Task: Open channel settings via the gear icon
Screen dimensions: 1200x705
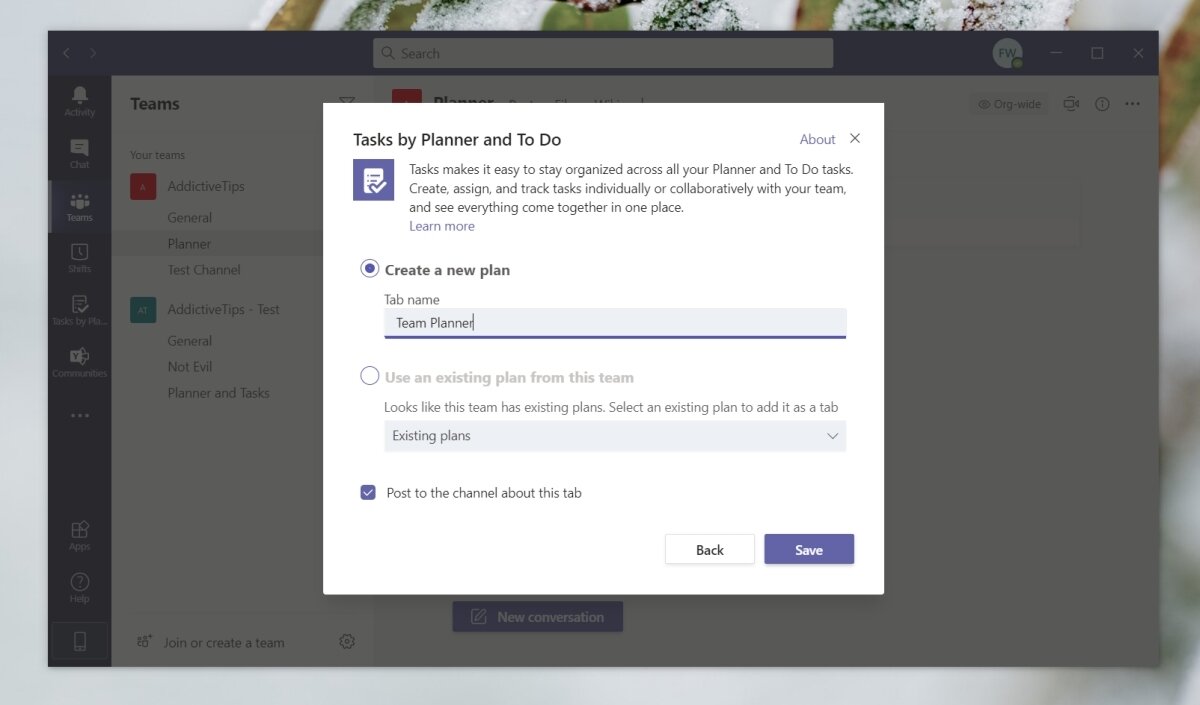Action: tap(347, 641)
